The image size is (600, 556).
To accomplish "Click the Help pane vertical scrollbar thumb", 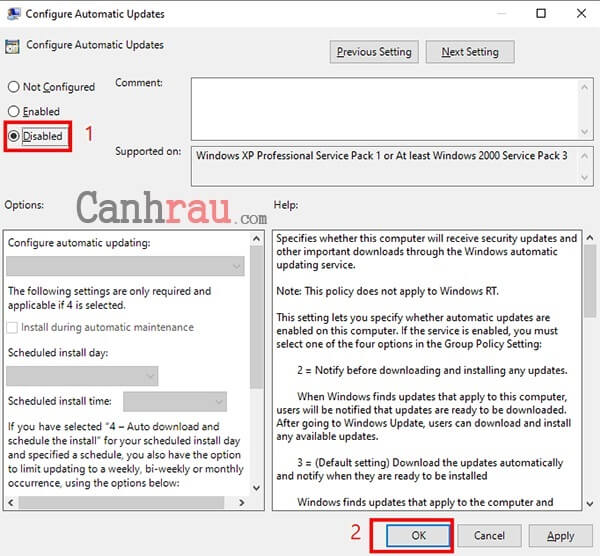I will coord(590,281).
